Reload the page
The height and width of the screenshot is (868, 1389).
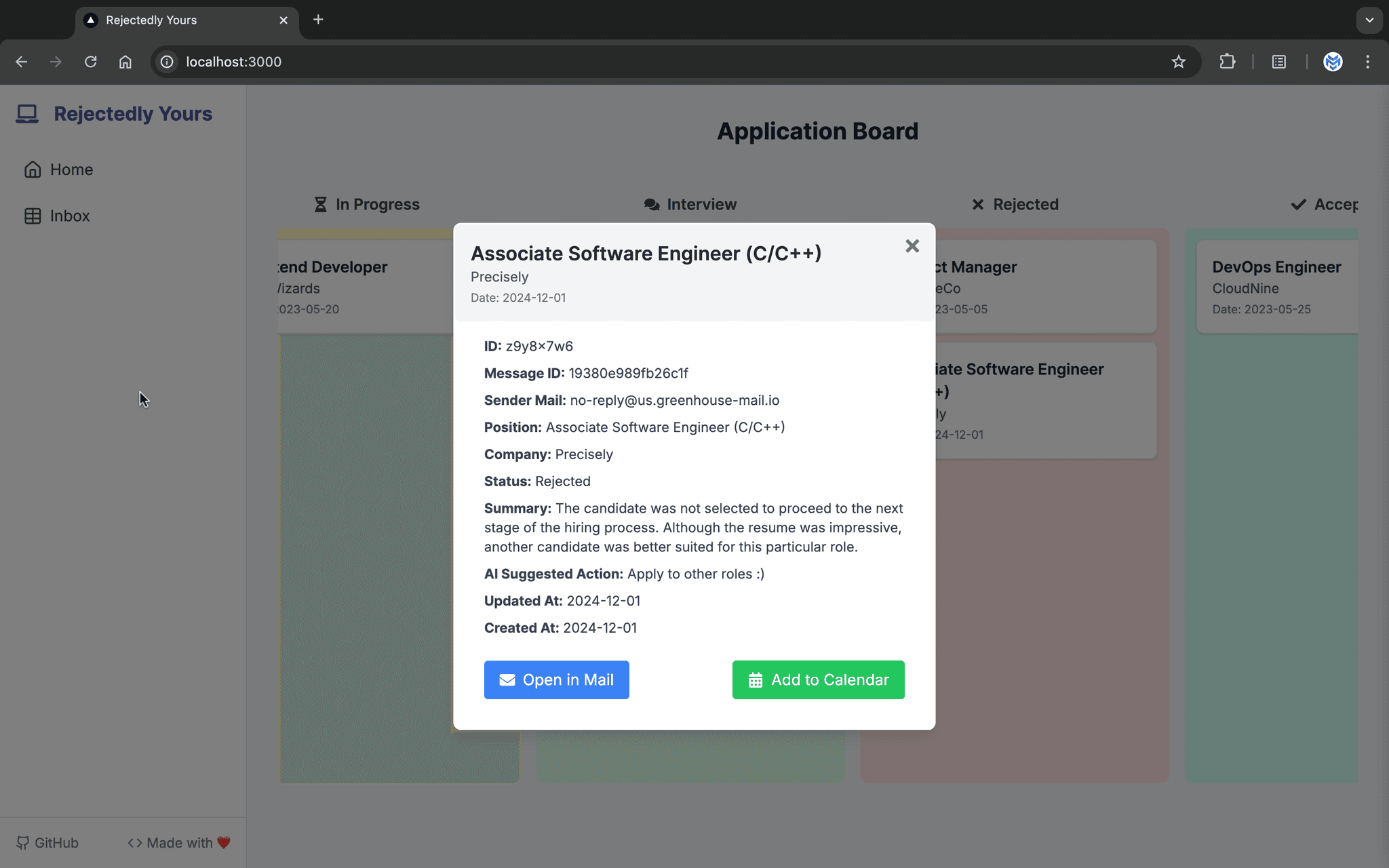(x=90, y=62)
